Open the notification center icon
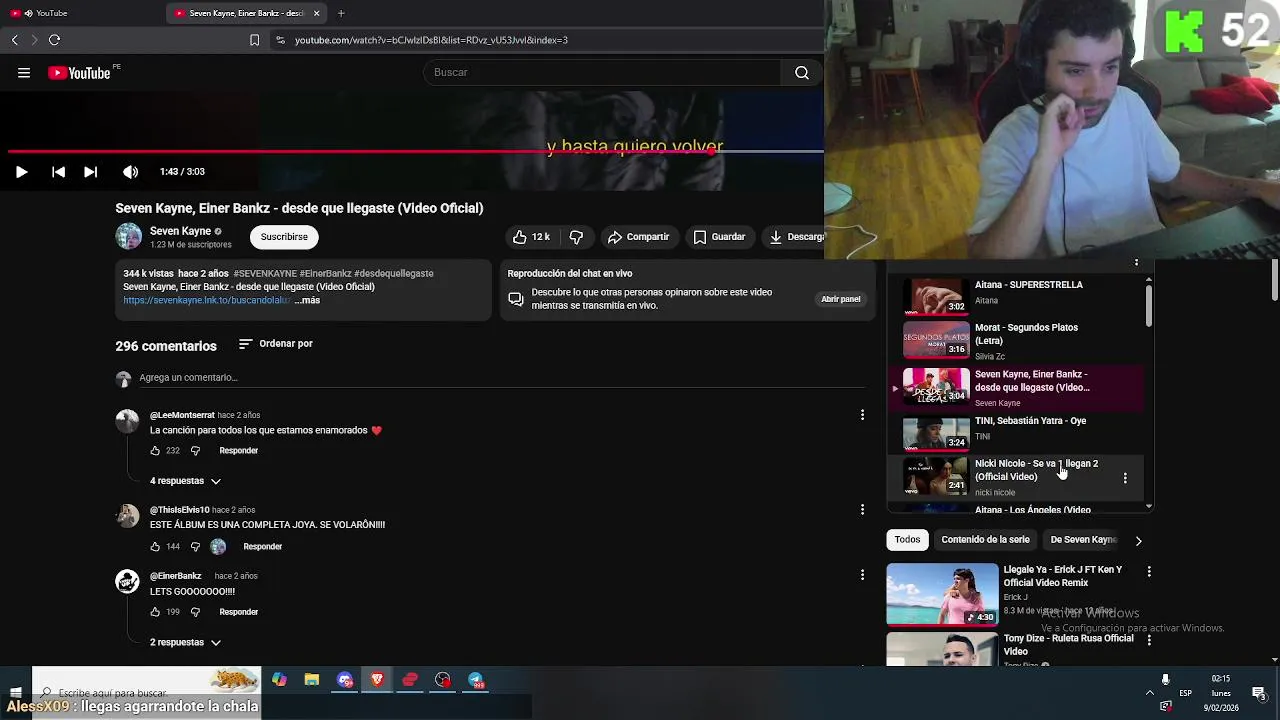The height and width of the screenshot is (720, 1280). click(1259, 693)
